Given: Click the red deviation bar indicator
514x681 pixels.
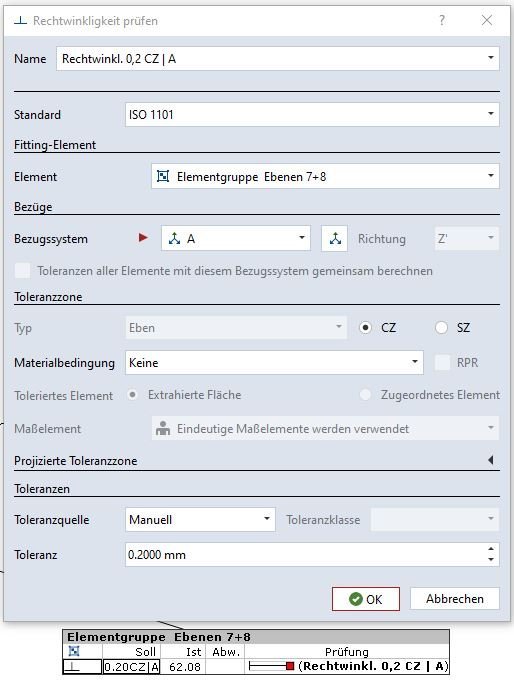Looking at the screenshot, I should point(290,666).
